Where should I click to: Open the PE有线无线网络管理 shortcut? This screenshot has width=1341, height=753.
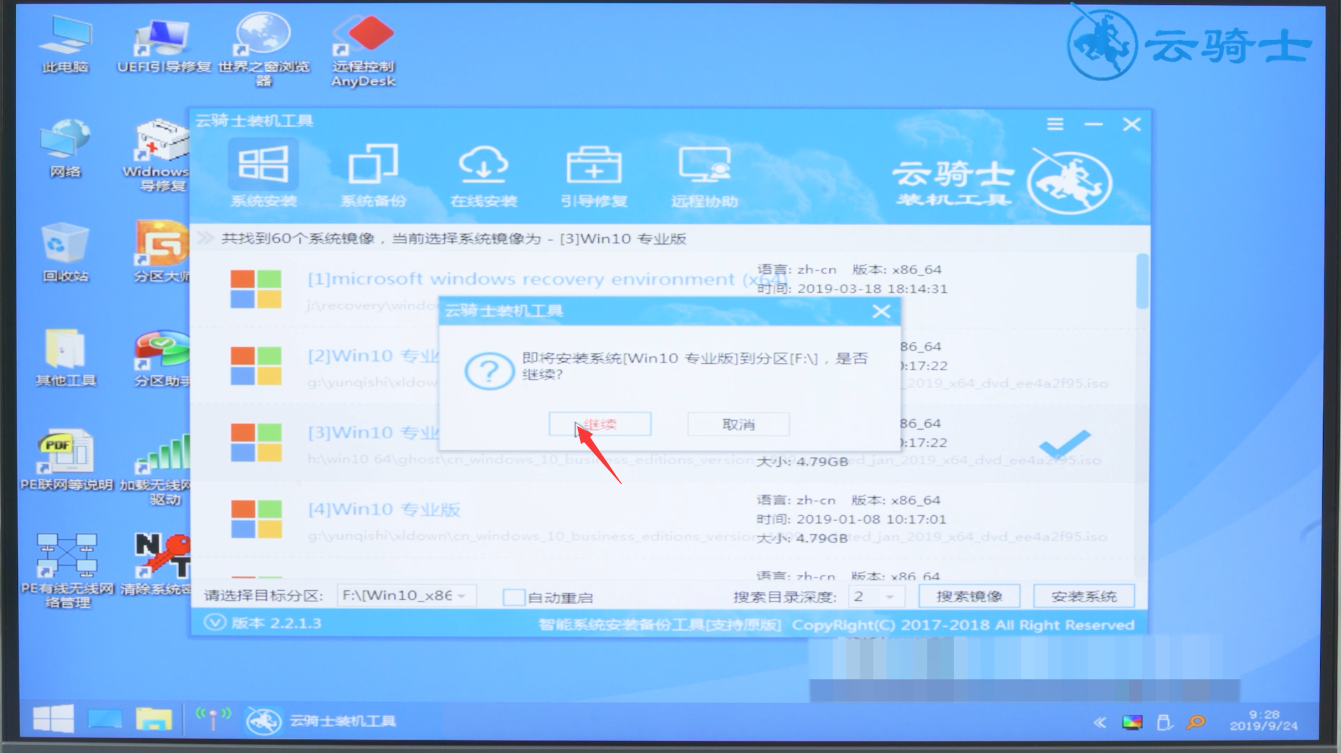tap(66, 571)
